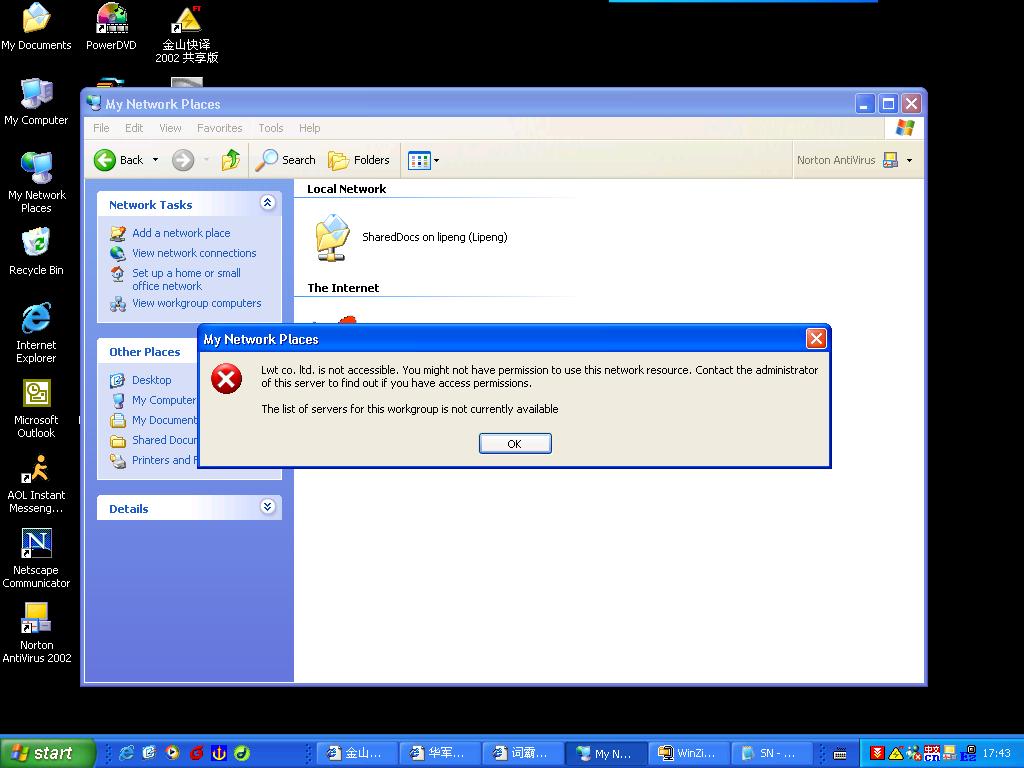Go up one folder level
The height and width of the screenshot is (768, 1024).
click(x=231, y=160)
